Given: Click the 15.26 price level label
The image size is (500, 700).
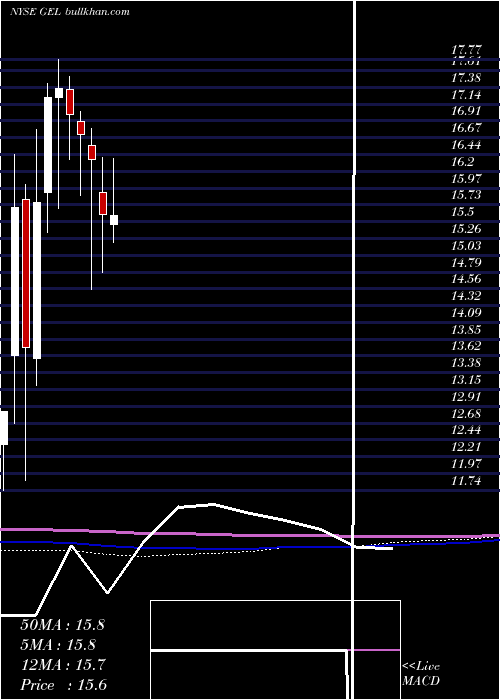Looking at the screenshot, I should 466,229.
